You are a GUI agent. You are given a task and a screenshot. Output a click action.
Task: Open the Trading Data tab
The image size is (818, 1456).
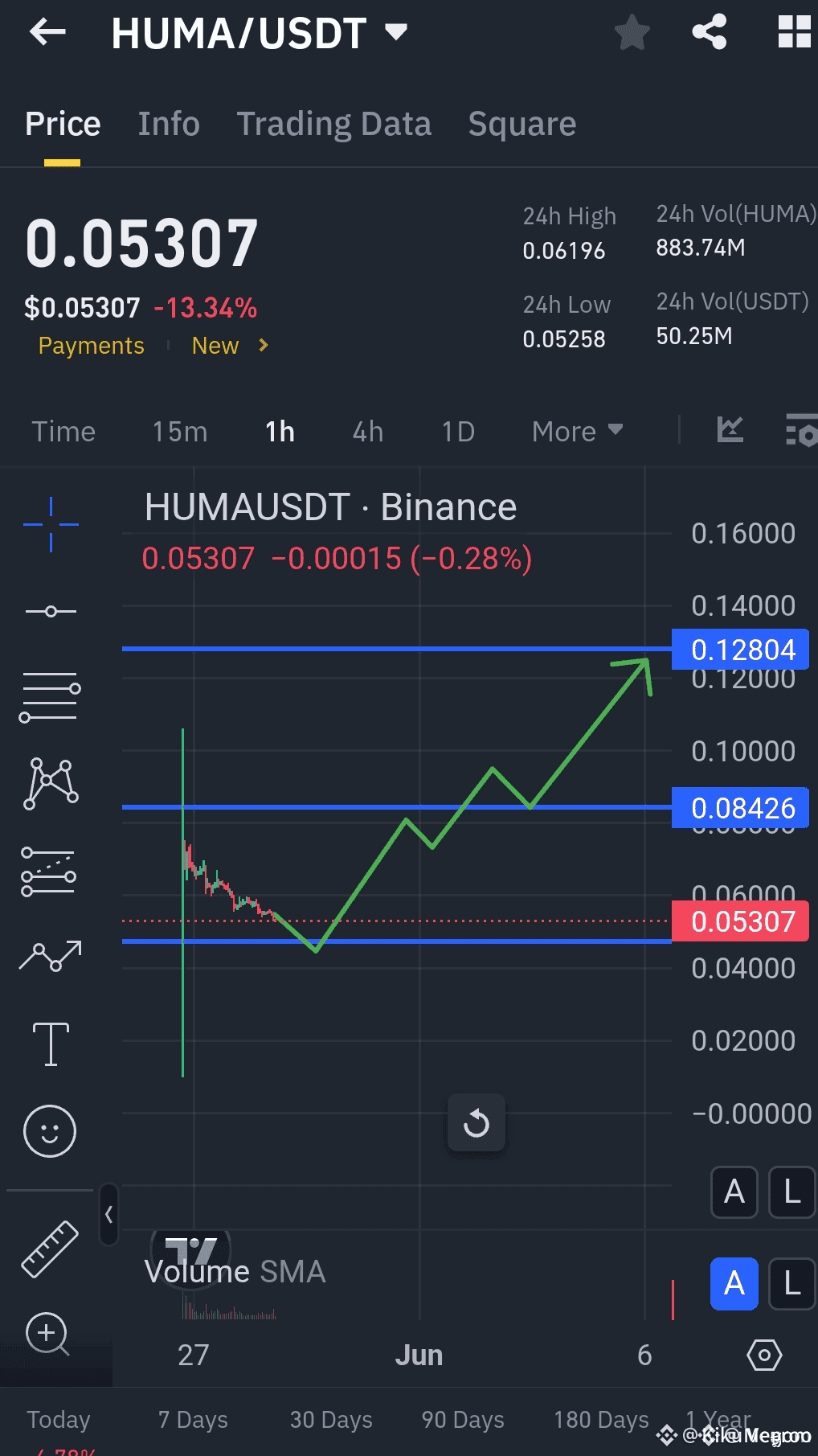pos(334,124)
